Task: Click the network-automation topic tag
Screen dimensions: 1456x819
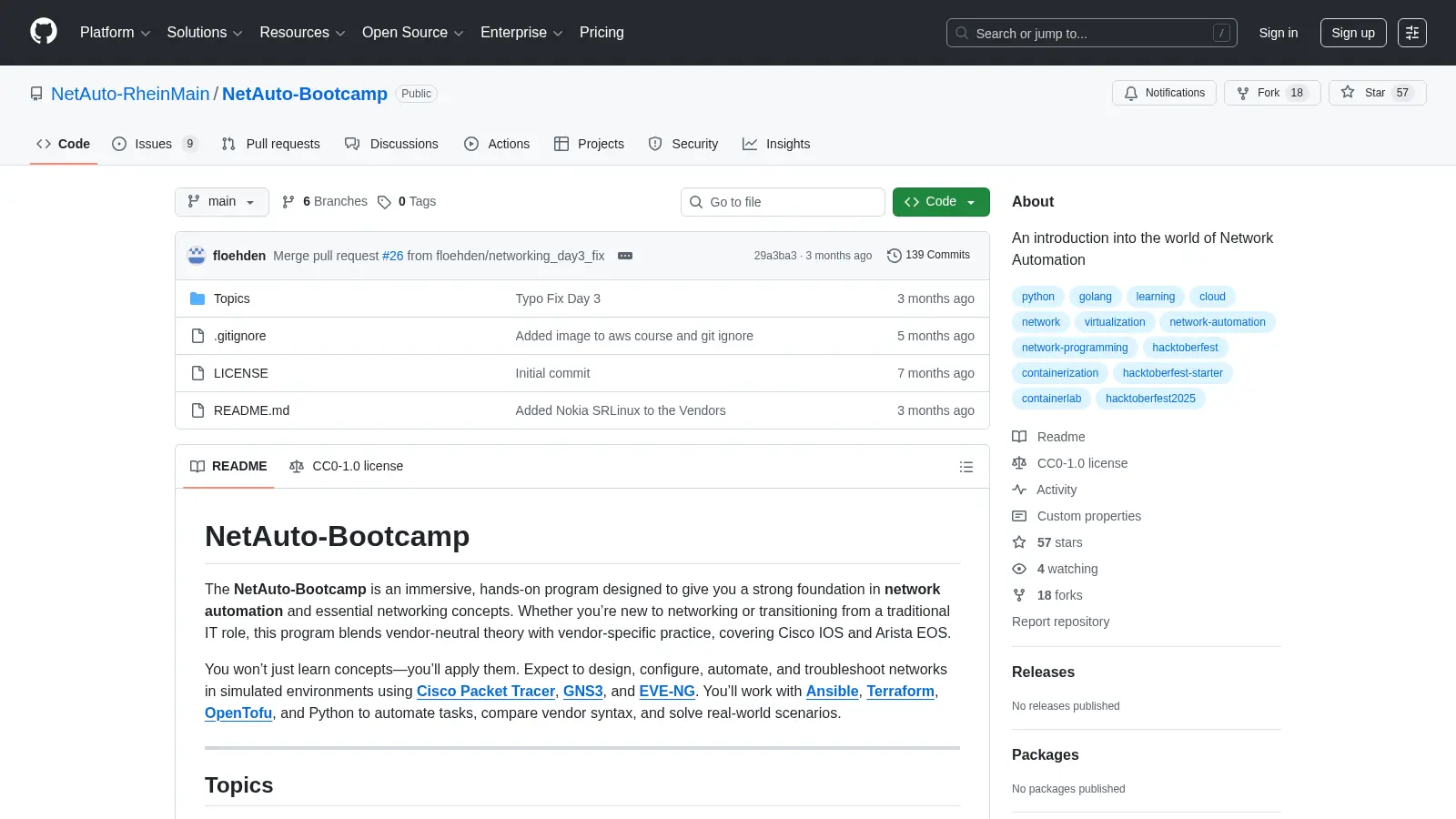Action: (x=1217, y=322)
